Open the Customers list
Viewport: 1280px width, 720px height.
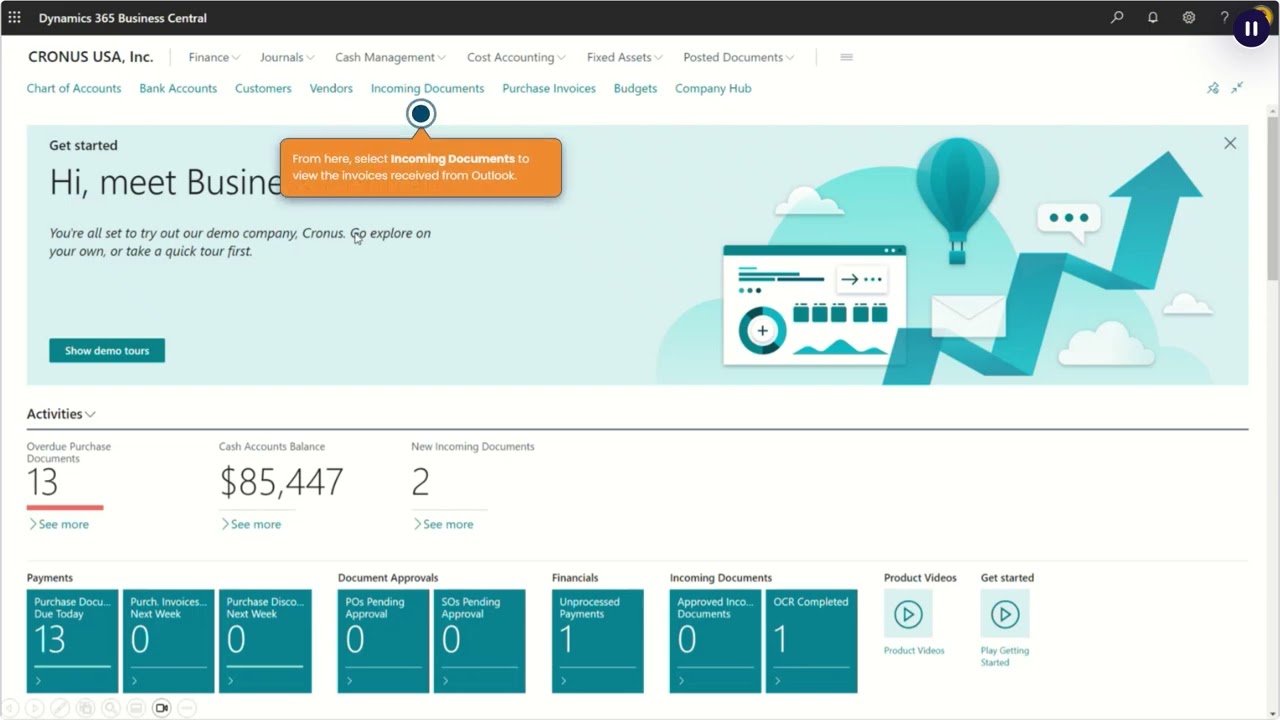(263, 88)
